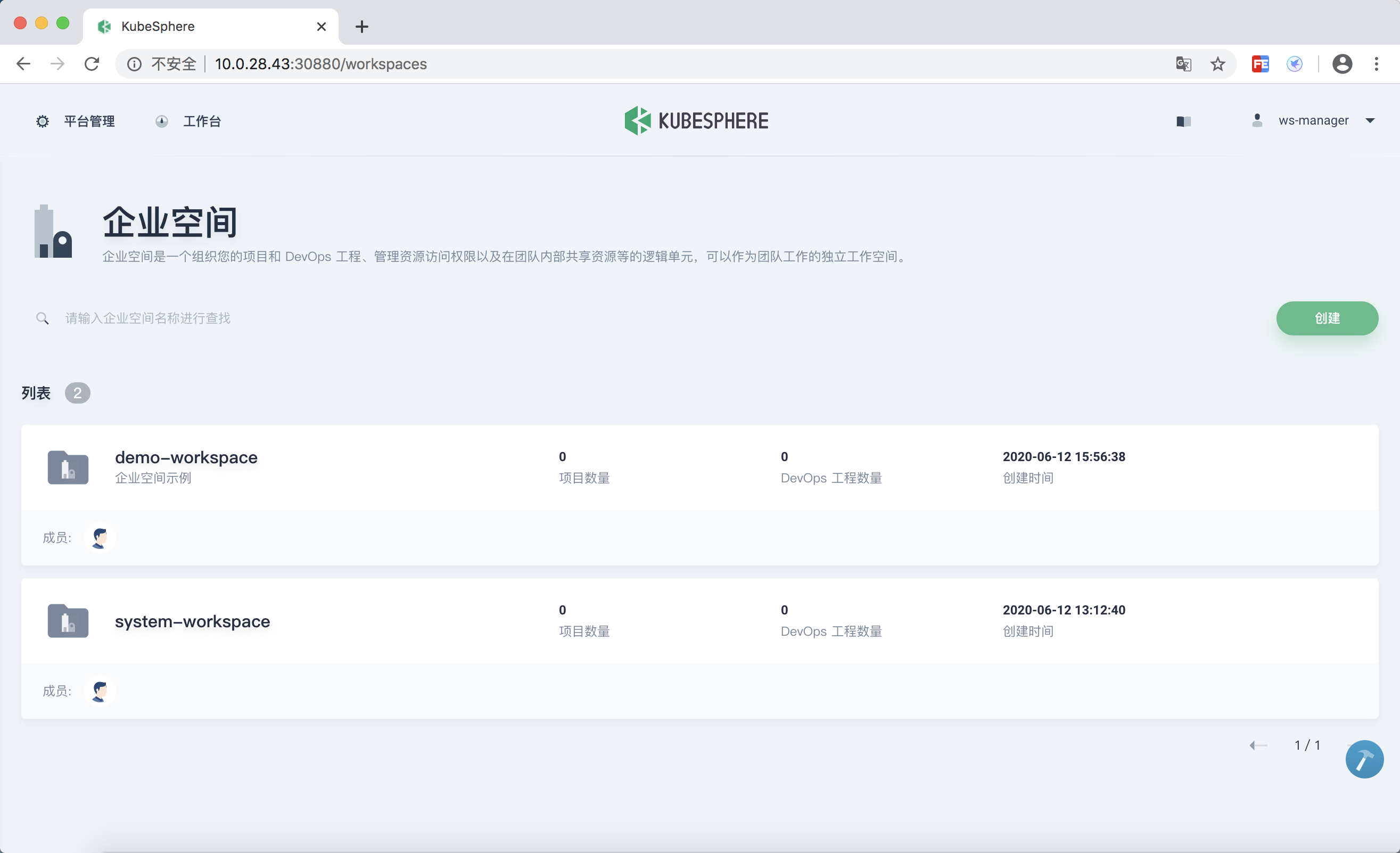The image size is (1400, 853).
Task: Bookmark this page with the star icon
Action: click(1217, 64)
